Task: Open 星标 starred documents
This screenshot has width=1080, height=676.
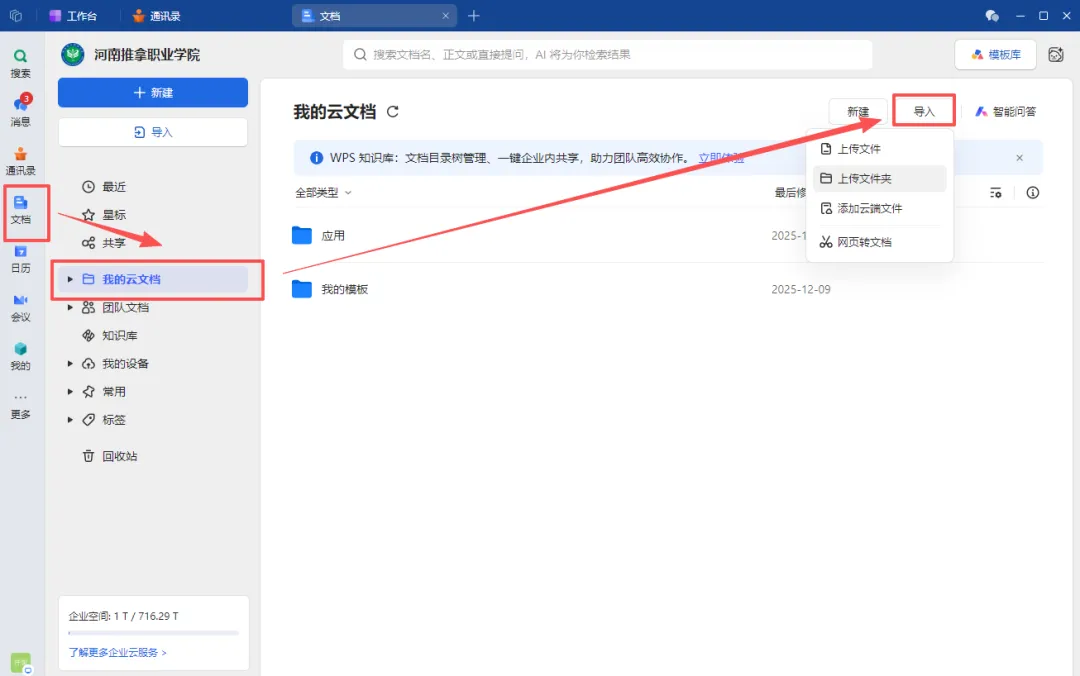Action: coord(114,215)
